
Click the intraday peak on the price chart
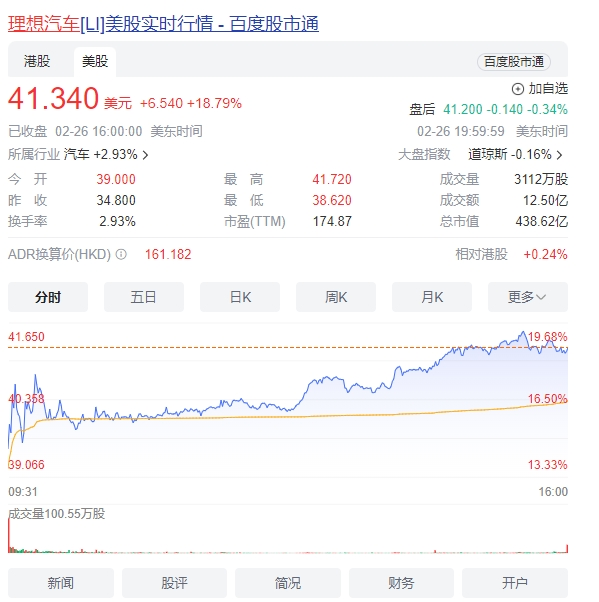click(x=523, y=332)
